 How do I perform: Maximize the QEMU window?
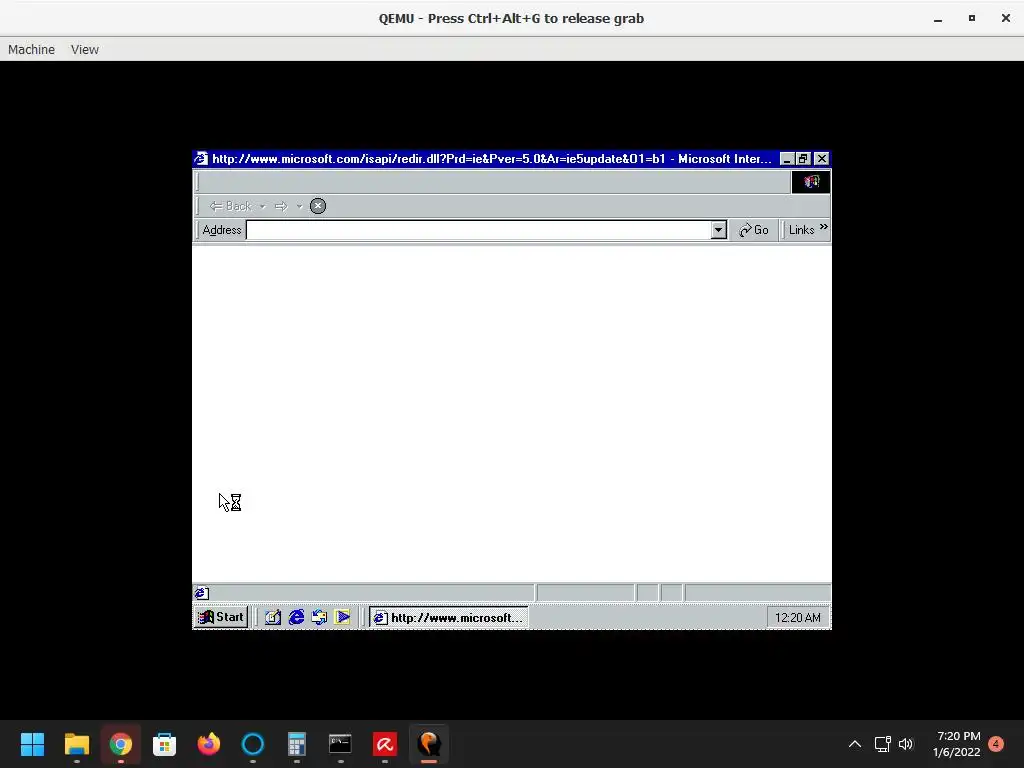972,18
